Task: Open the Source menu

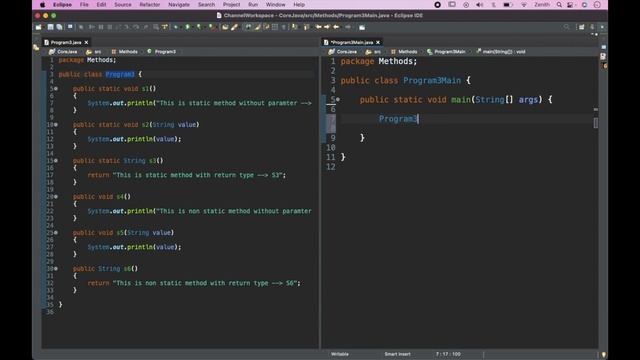Action: (x=122, y=5)
